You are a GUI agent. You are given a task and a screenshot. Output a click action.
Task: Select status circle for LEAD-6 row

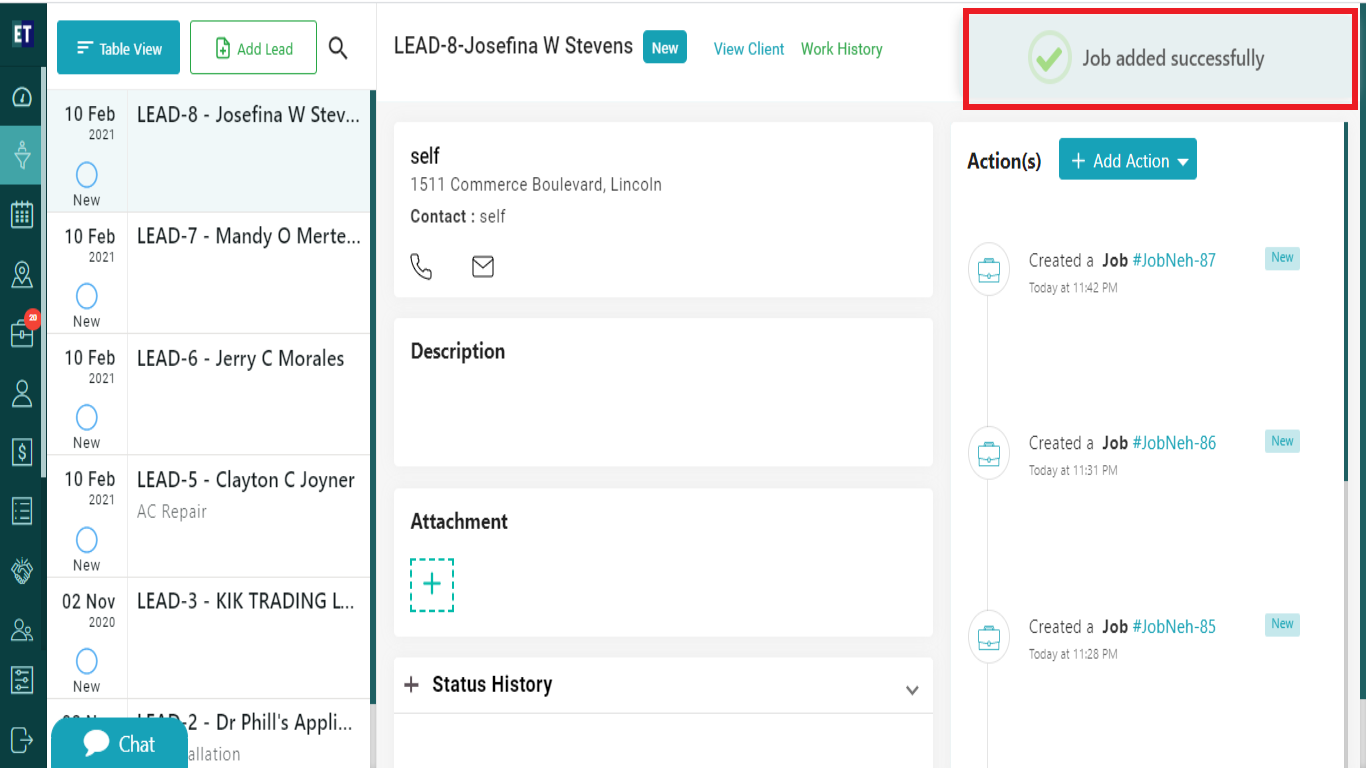87,417
